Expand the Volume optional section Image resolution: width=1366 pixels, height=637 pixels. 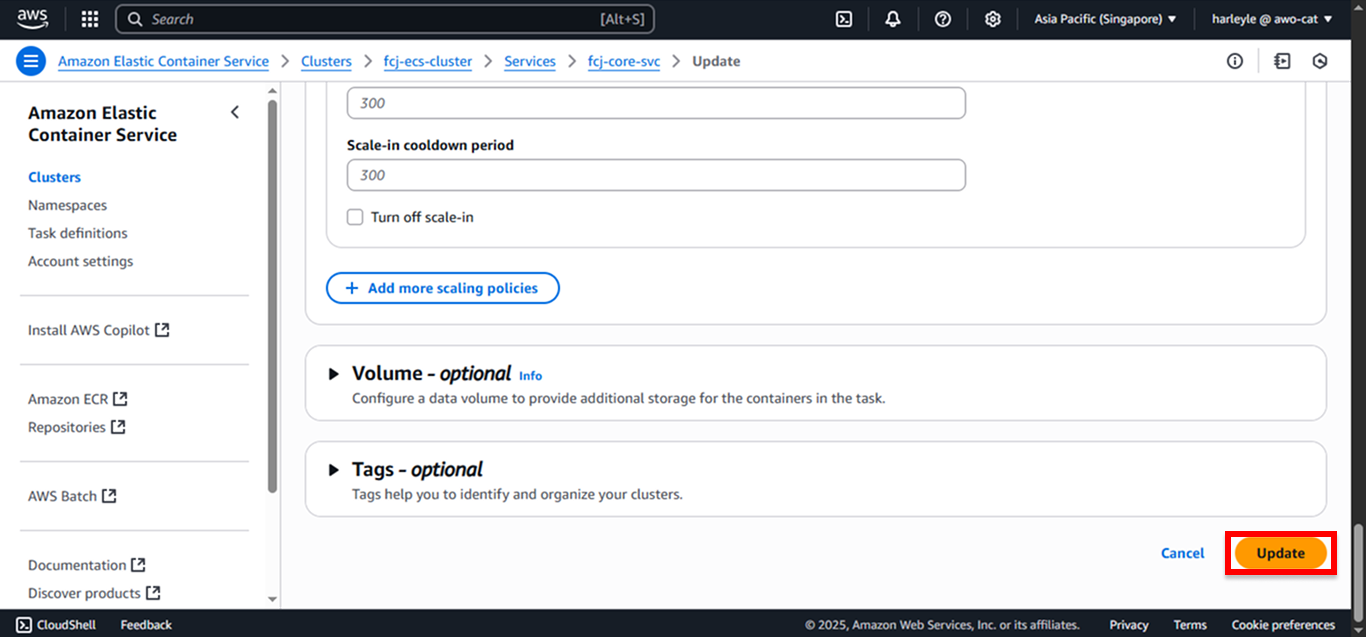pyautogui.click(x=334, y=374)
